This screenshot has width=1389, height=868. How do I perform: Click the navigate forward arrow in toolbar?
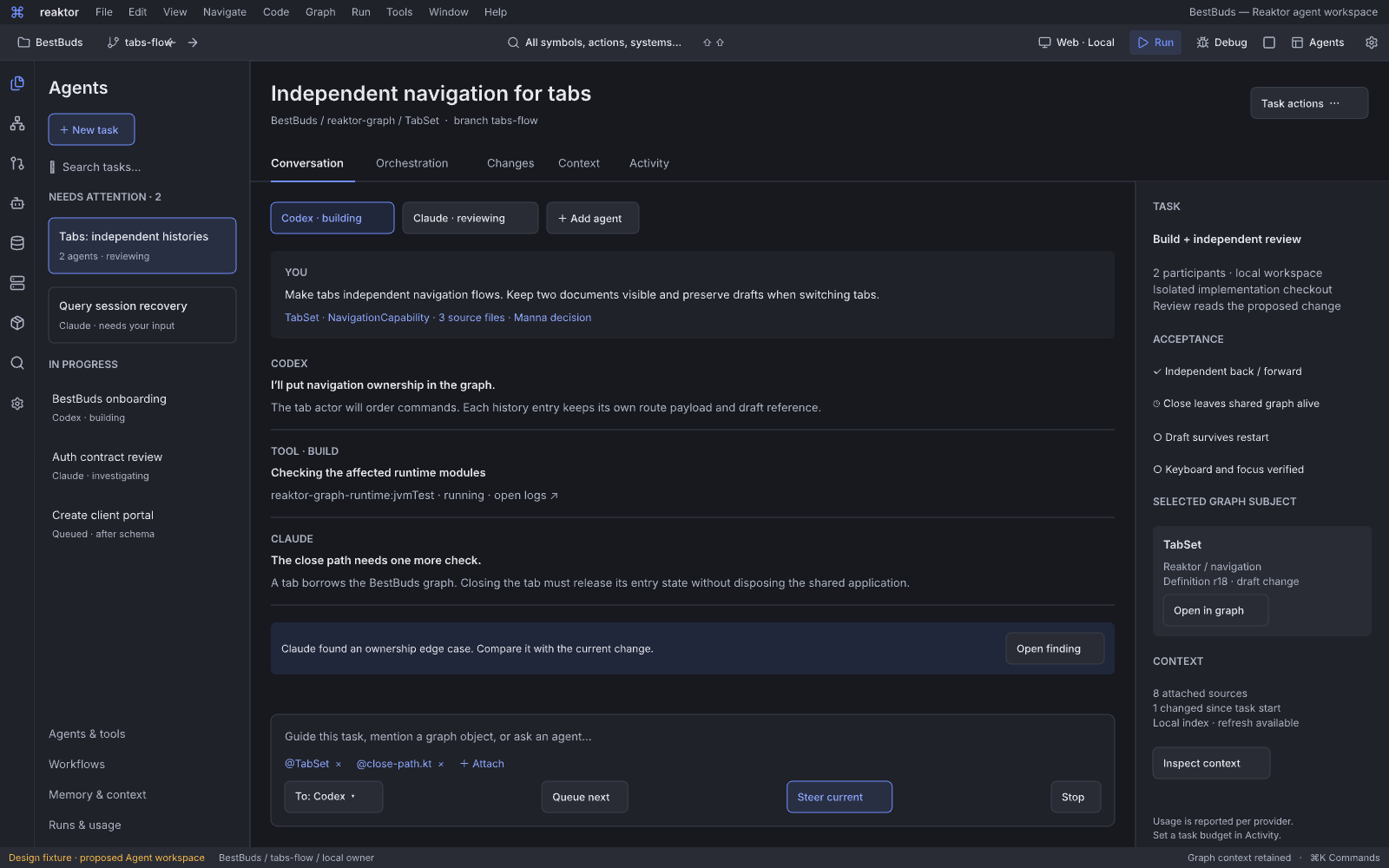[x=193, y=43]
